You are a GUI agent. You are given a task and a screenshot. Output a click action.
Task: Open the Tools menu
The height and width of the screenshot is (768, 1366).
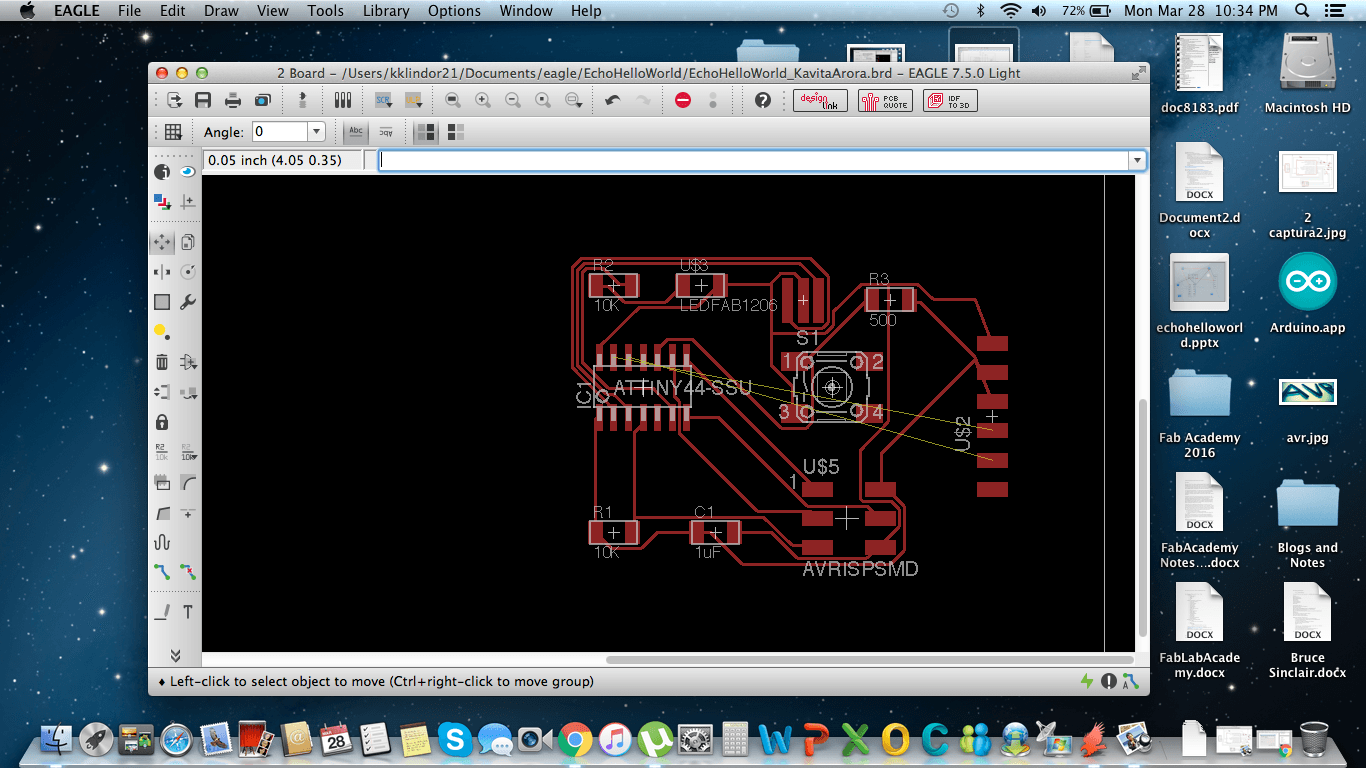325,11
